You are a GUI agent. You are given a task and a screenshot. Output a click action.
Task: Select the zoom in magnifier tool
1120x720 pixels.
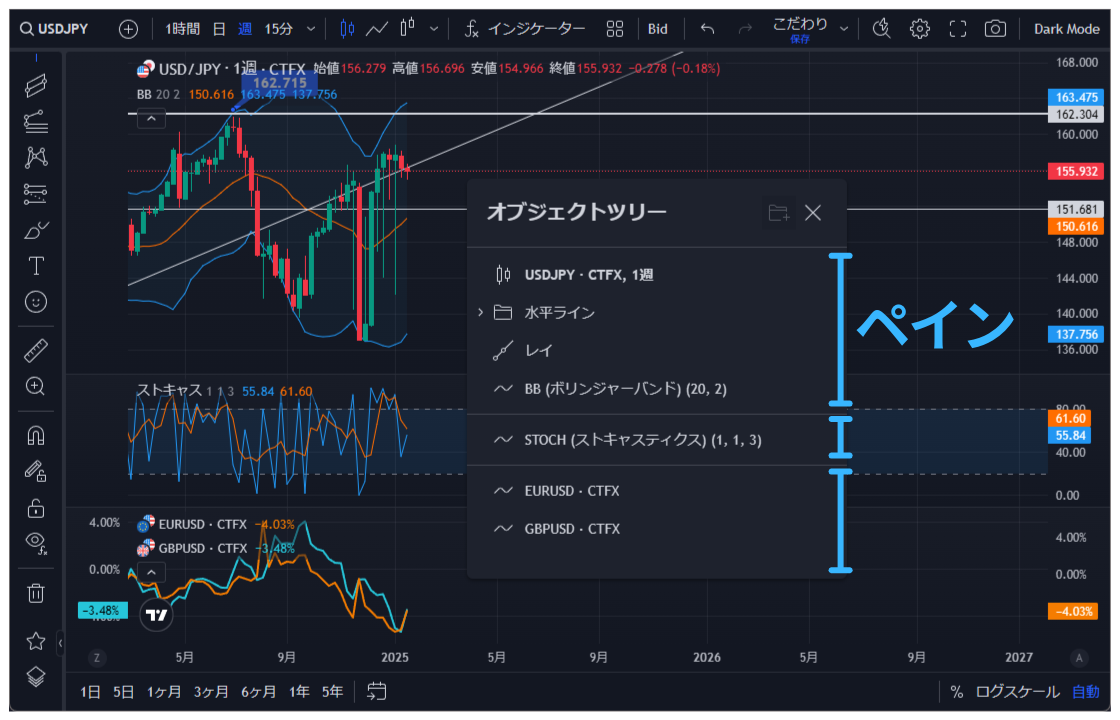point(36,386)
